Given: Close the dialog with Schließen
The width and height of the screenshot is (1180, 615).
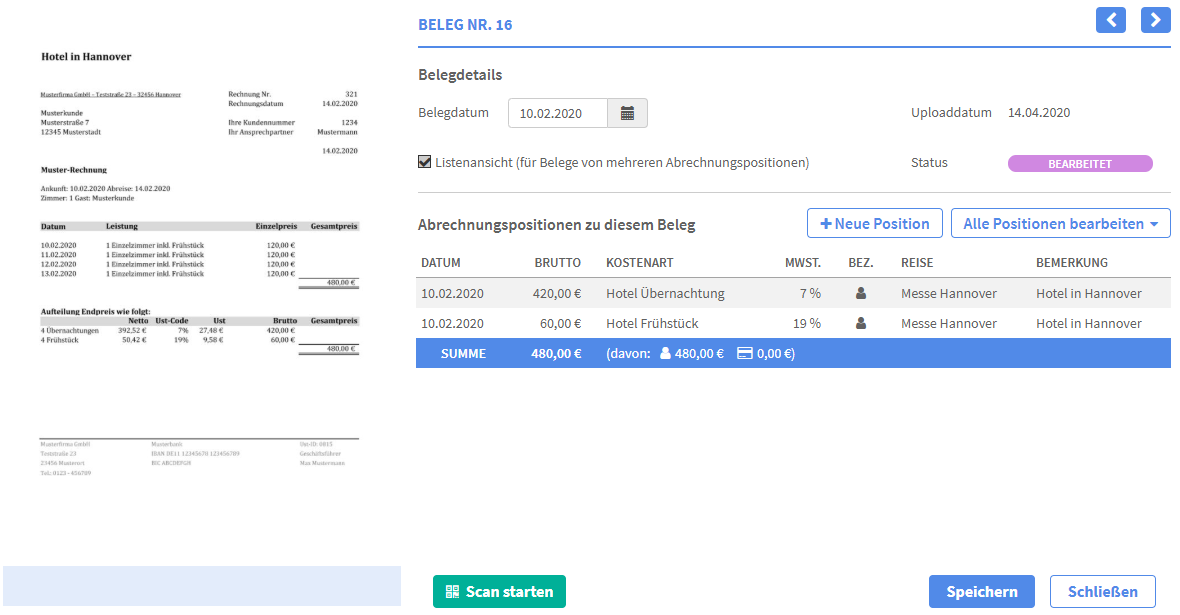Looking at the screenshot, I should [x=1102, y=592].
